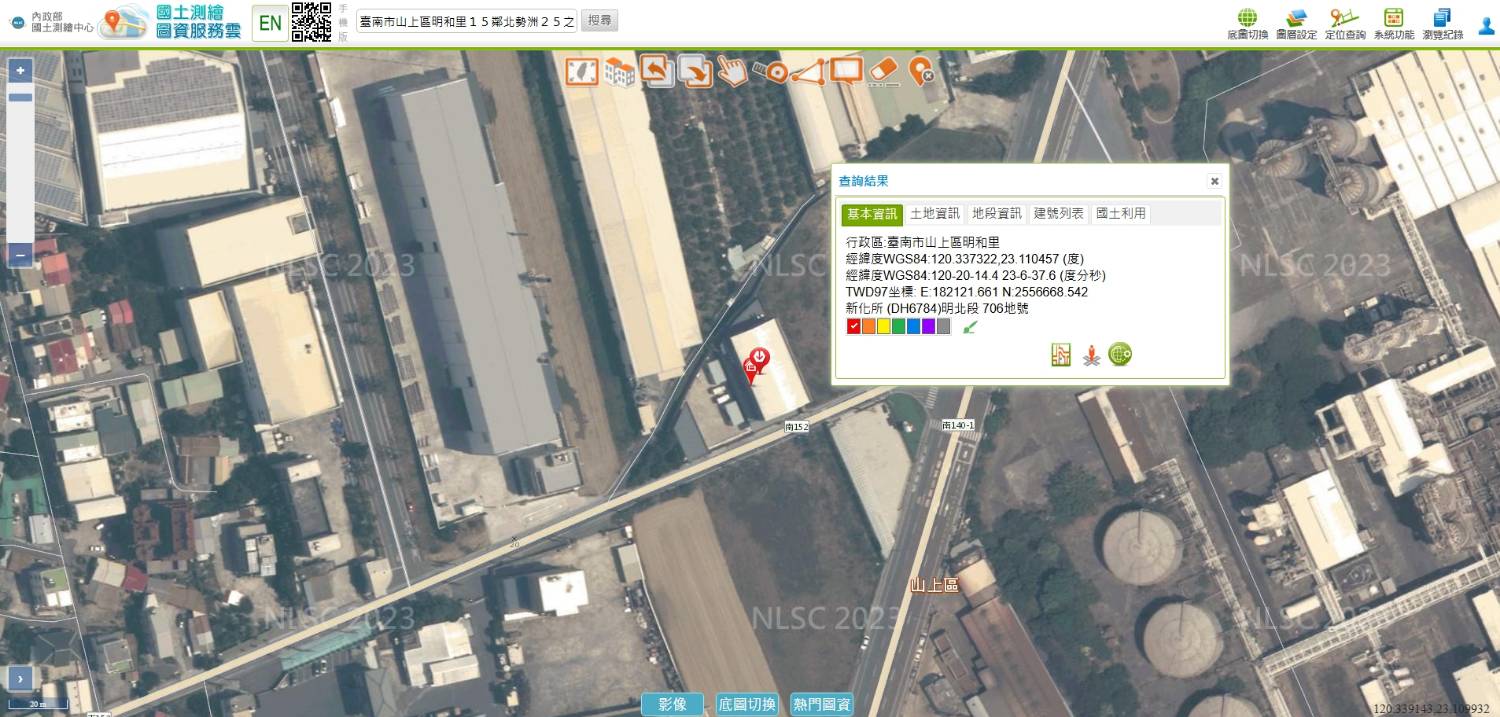Image resolution: width=1500 pixels, height=717 pixels.
Task: Pick the blue color swatch
Action: click(913, 326)
